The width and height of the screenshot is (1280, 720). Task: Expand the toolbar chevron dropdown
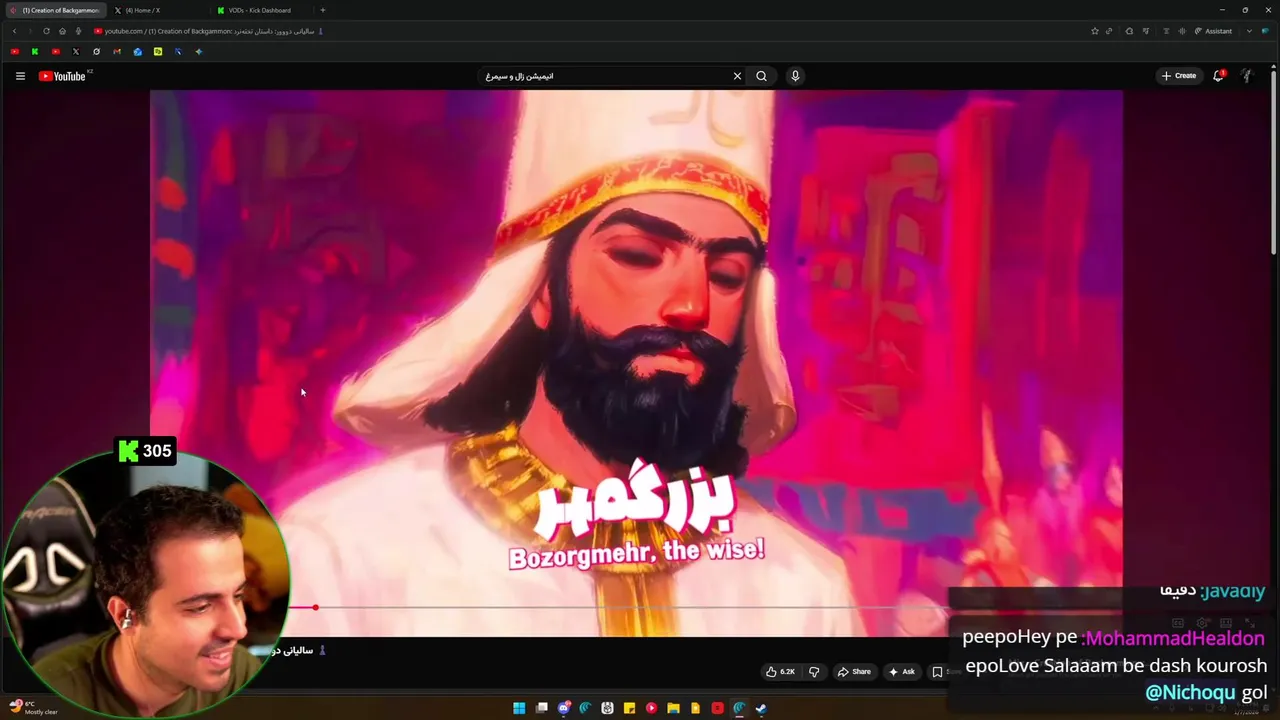[1249, 31]
